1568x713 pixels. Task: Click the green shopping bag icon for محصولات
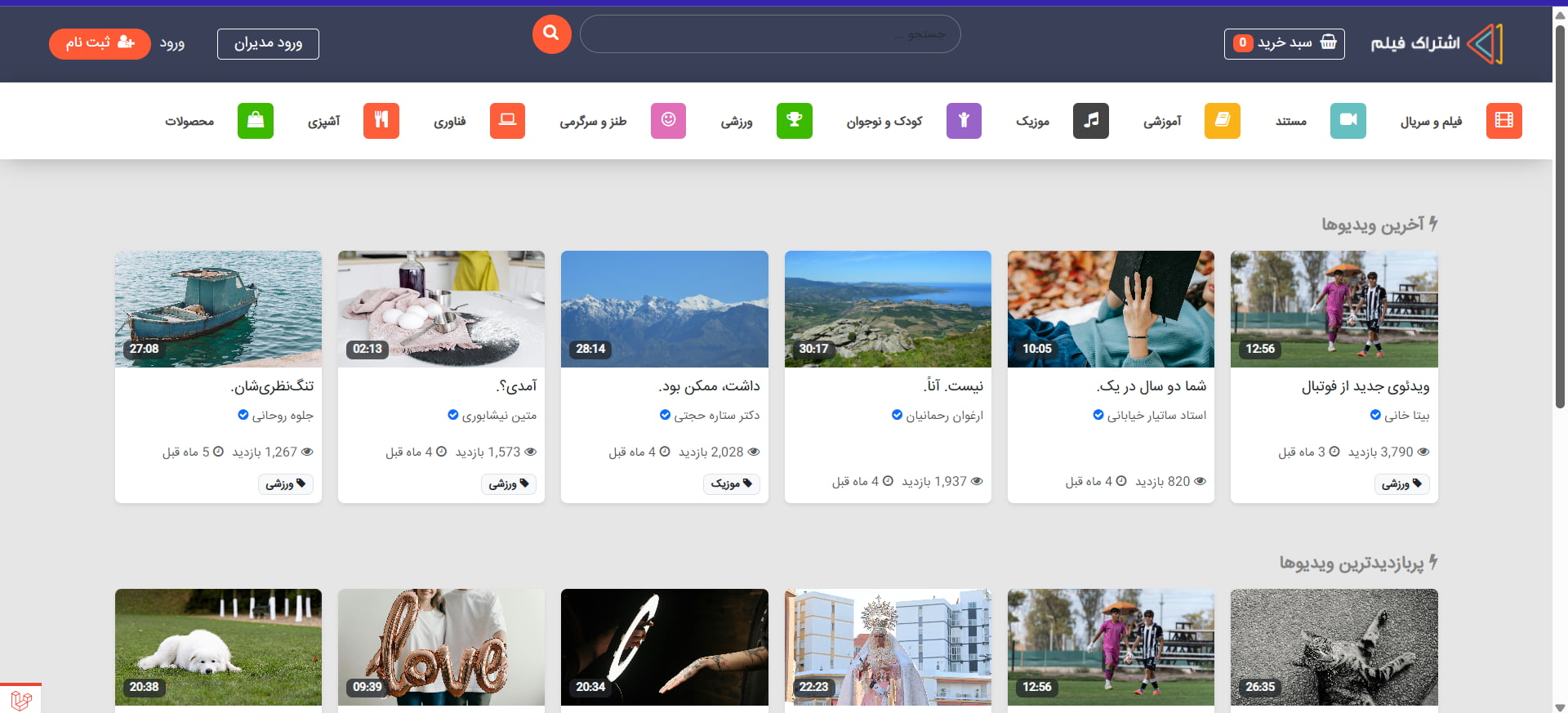255,121
